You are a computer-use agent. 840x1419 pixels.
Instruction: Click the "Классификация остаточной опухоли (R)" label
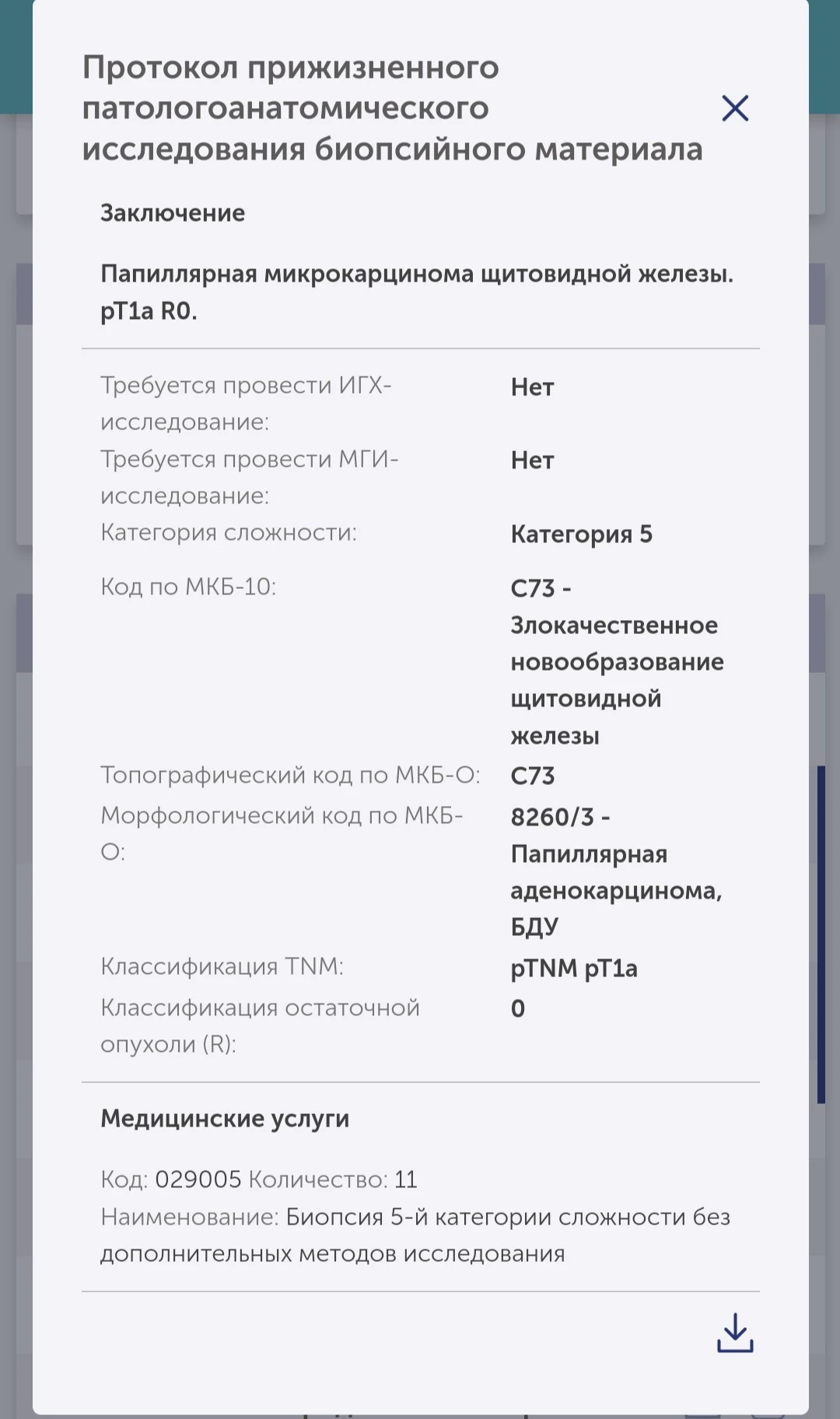click(x=260, y=1025)
